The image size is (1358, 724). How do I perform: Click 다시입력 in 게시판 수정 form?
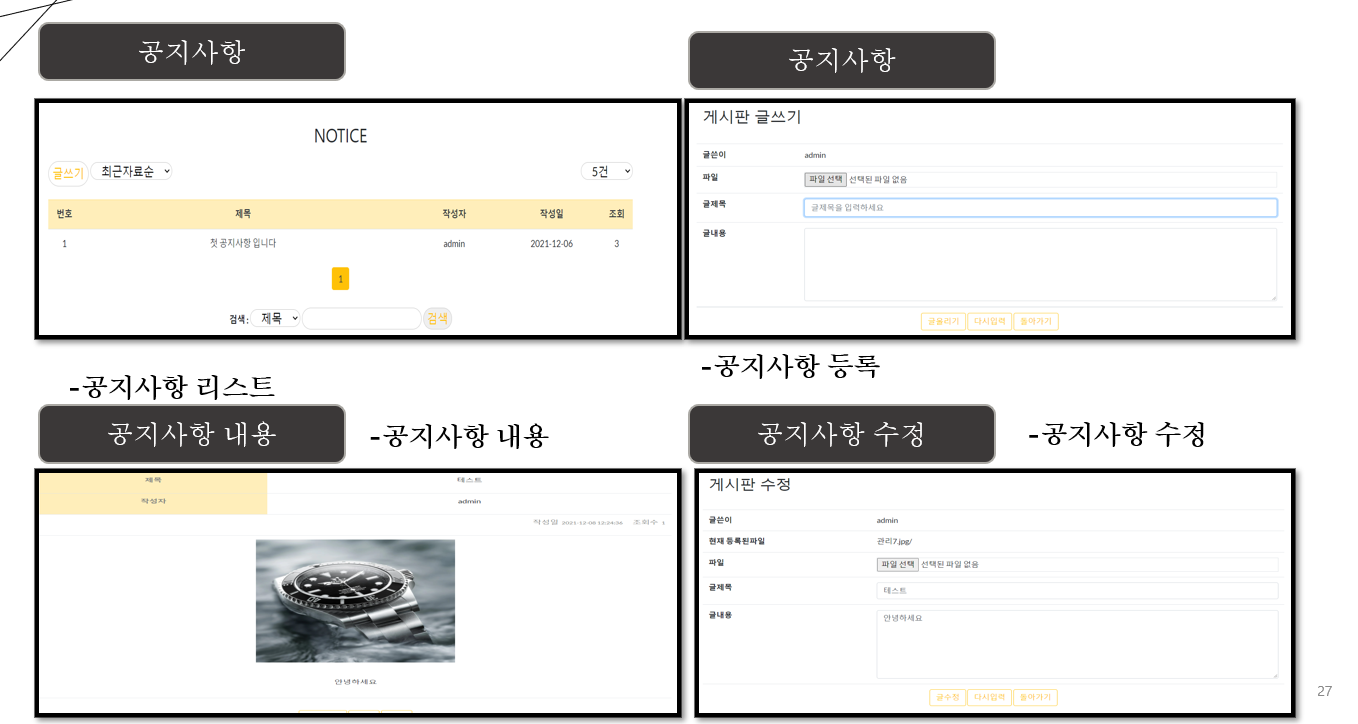pyautogui.click(x=989, y=697)
